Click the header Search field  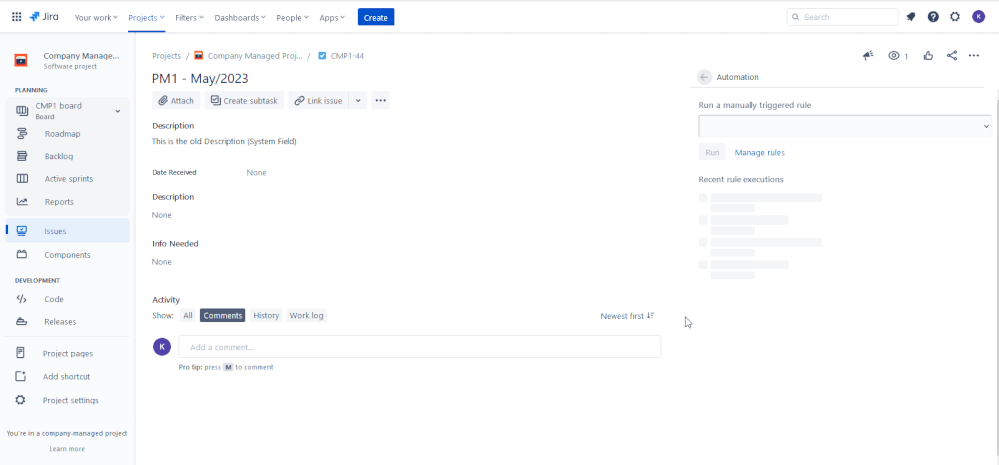coord(842,17)
